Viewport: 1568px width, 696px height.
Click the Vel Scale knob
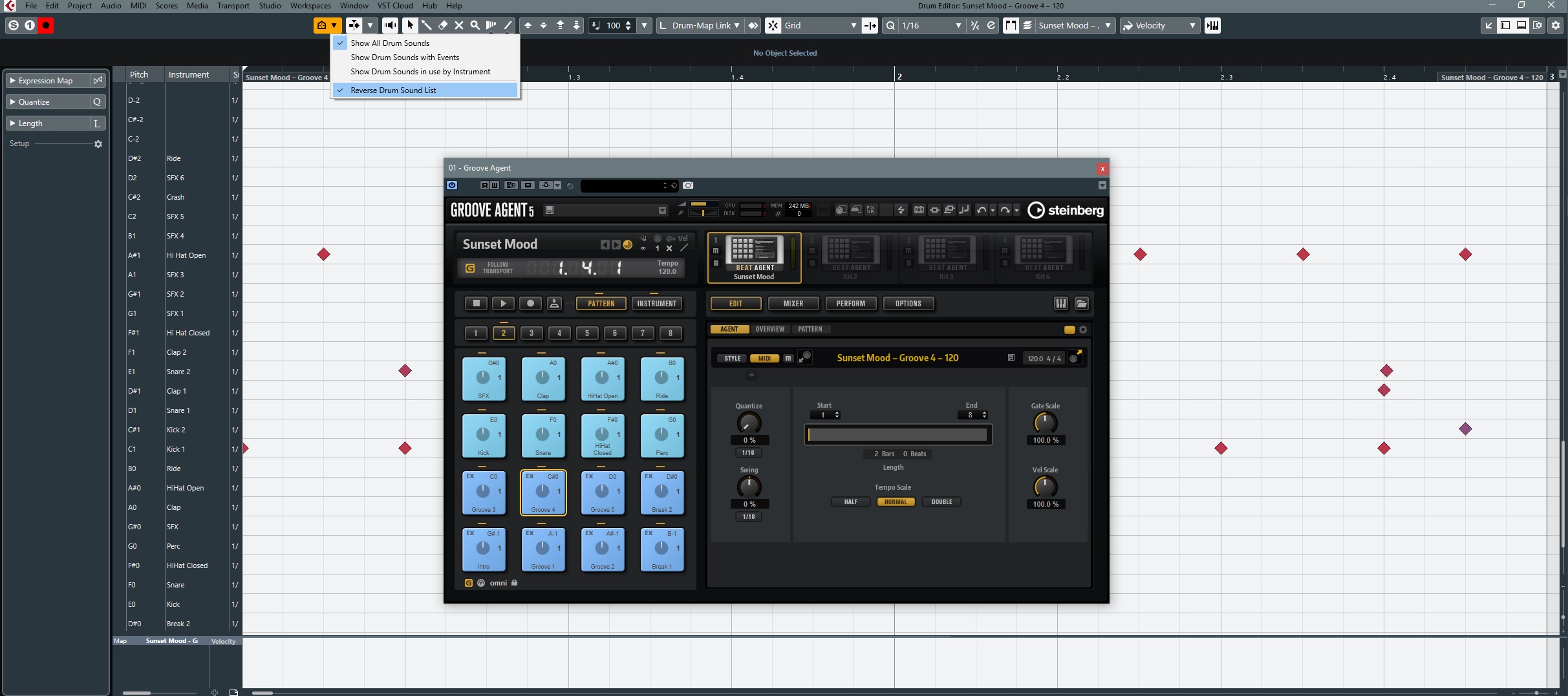[x=1045, y=486]
